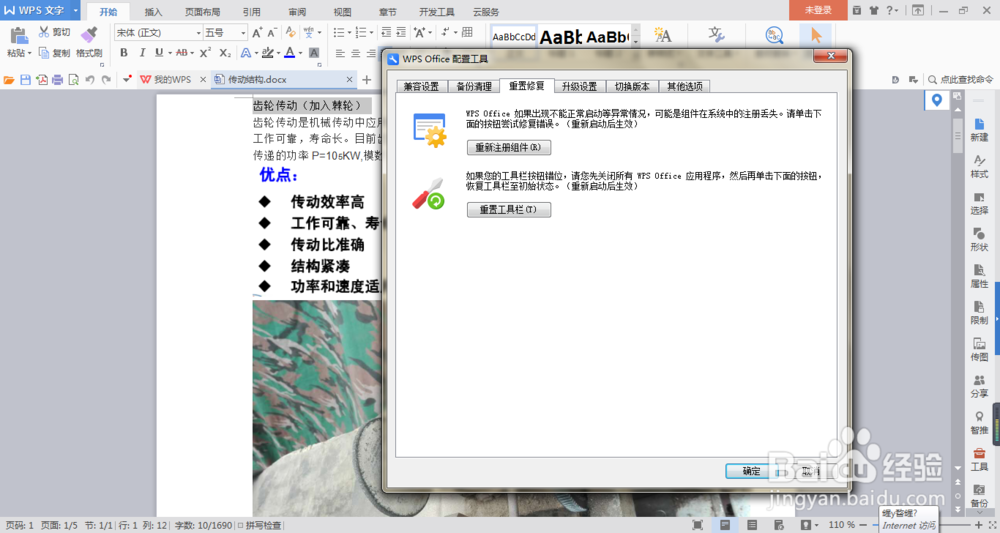Toggle superscript X² formatting

click(x=205, y=53)
